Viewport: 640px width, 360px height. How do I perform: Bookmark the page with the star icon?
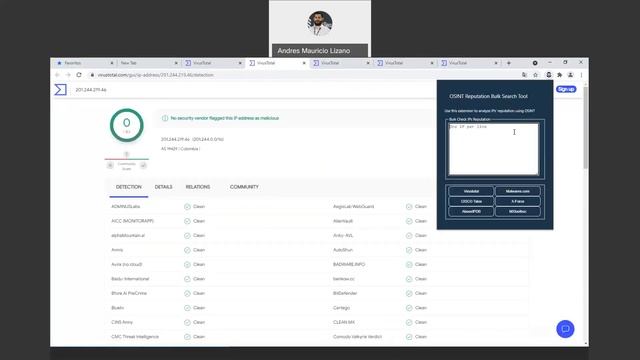pos(536,75)
